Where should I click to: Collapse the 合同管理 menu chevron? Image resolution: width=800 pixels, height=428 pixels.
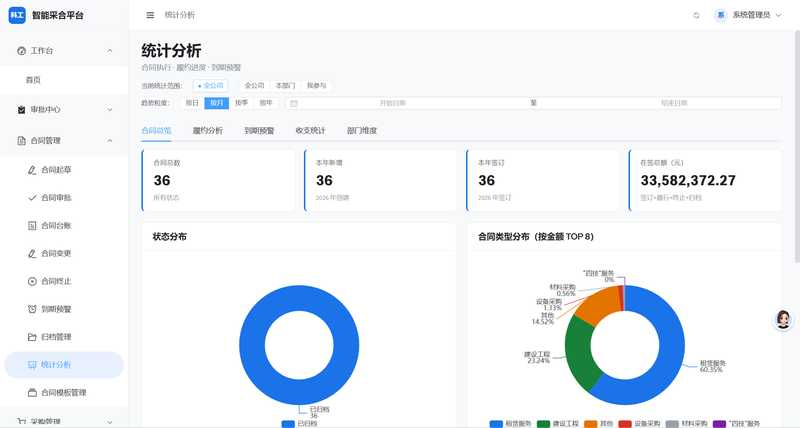click(110, 141)
